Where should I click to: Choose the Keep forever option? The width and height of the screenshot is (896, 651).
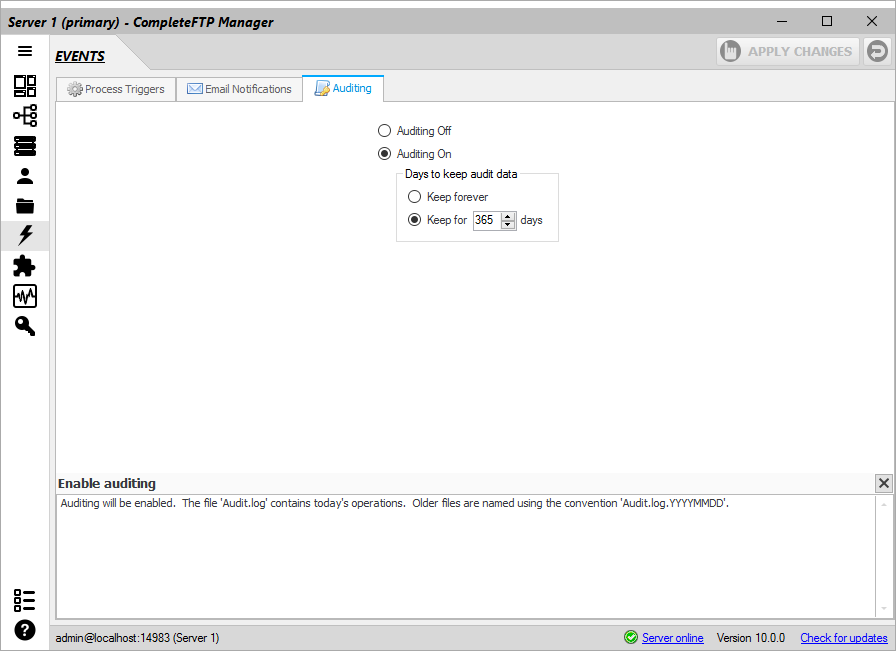coord(414,197)
